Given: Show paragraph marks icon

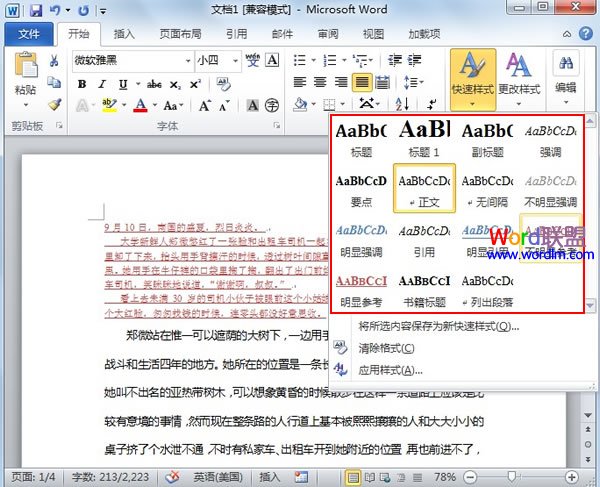Looking at the screenshot, I should pyautogui.click(x=432, y=104).
